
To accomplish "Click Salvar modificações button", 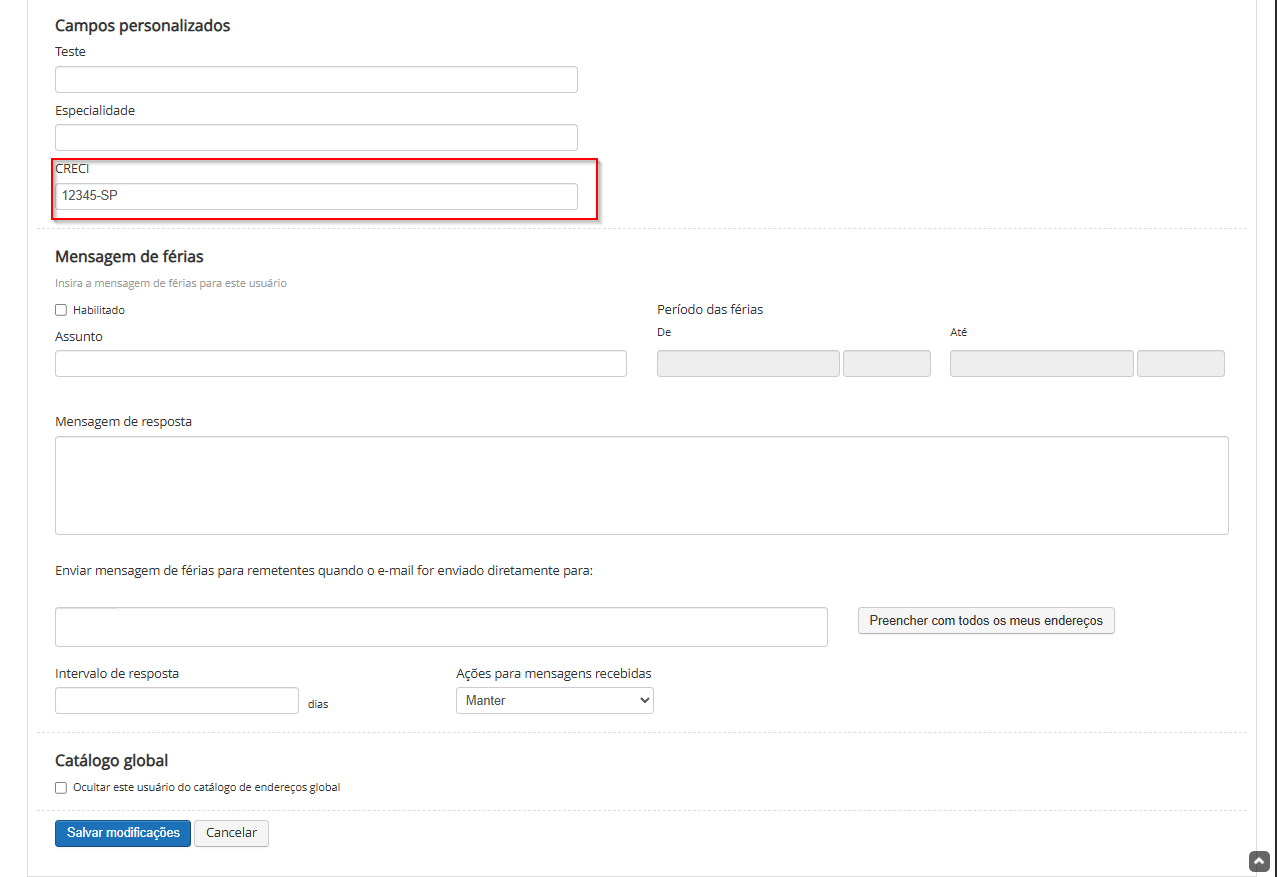I will 123,833.
